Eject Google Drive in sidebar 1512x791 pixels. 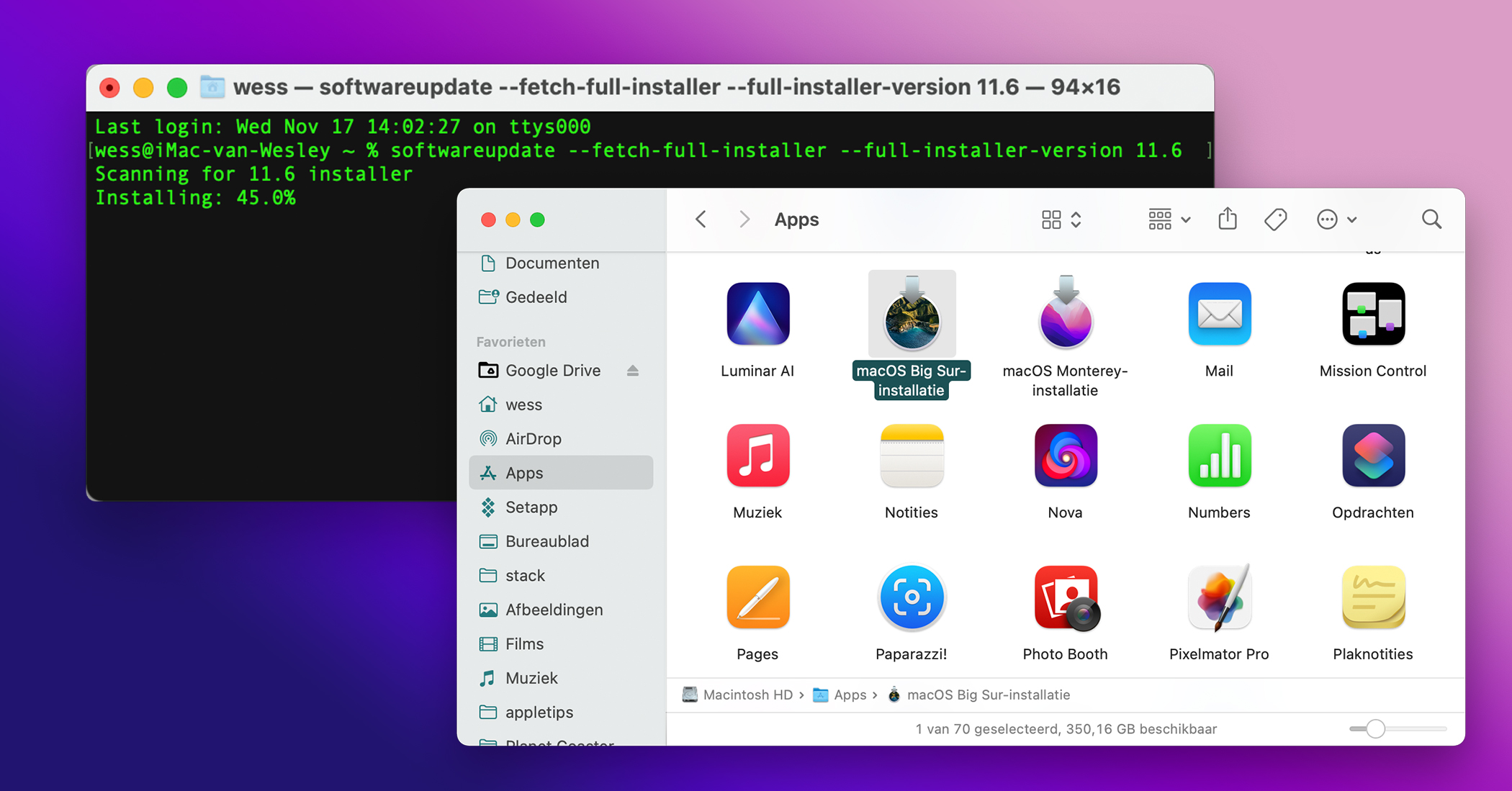click(x=632, y=371)
